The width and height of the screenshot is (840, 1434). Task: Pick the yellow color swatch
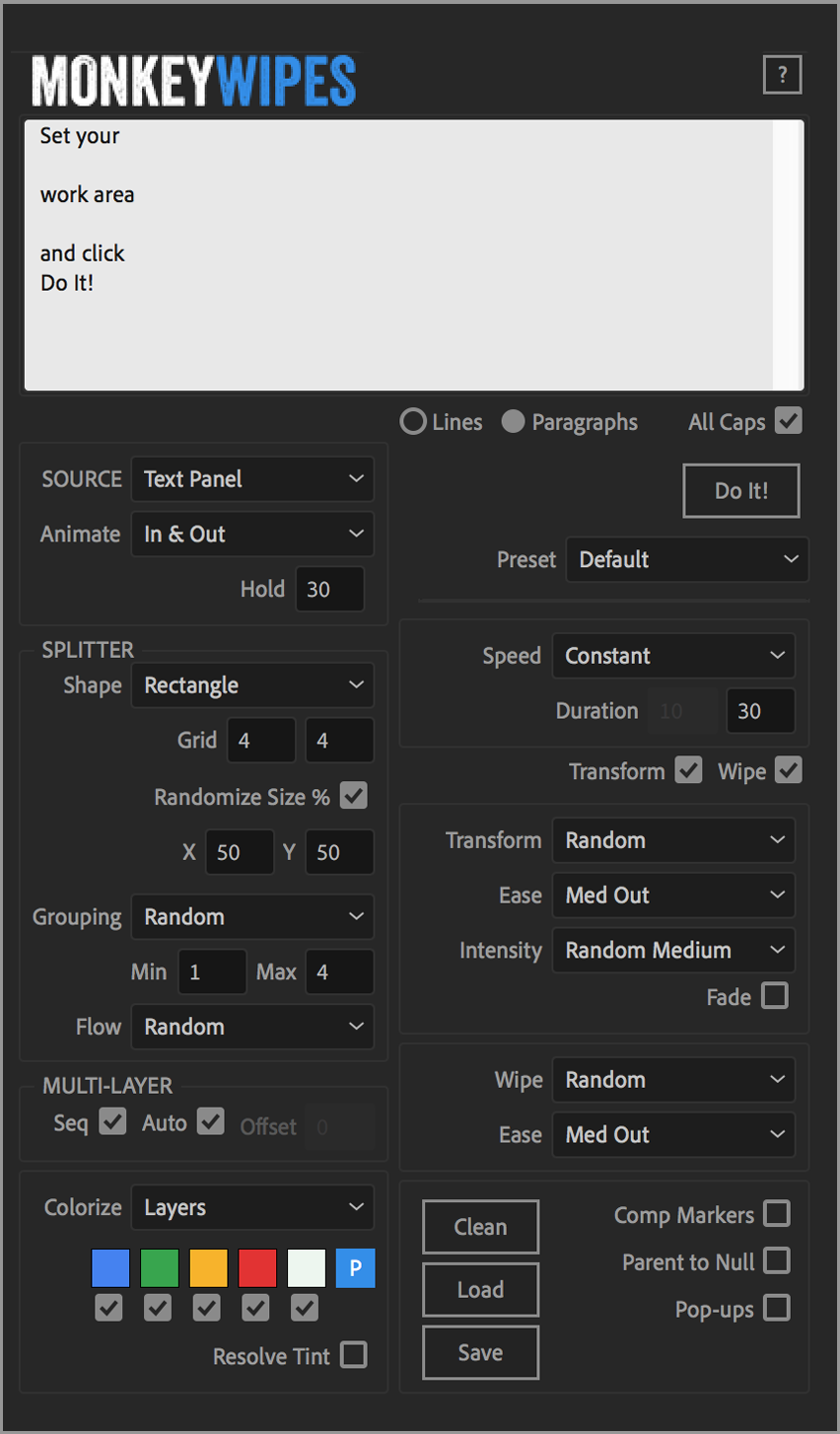208,1268
